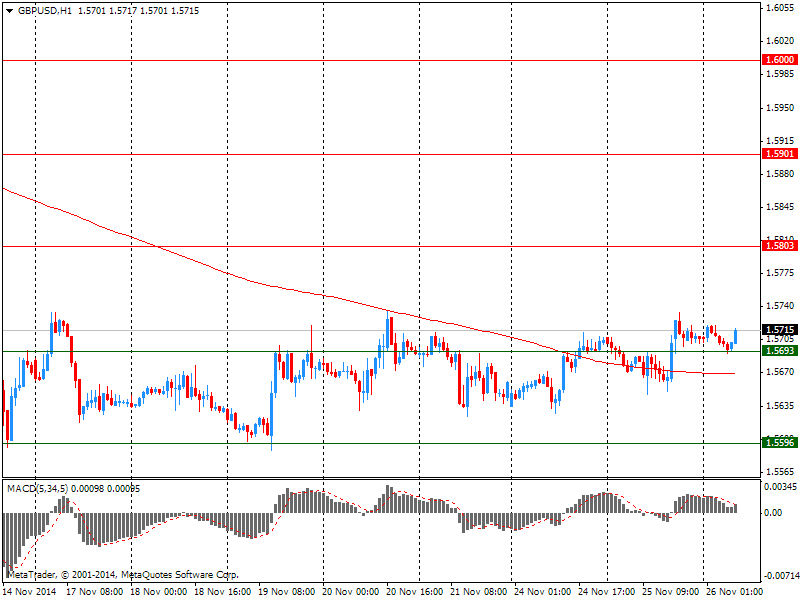Screen dimensions: 800x600
Task: Click the 24 Nov 17:00 time label
Action: 607,592
